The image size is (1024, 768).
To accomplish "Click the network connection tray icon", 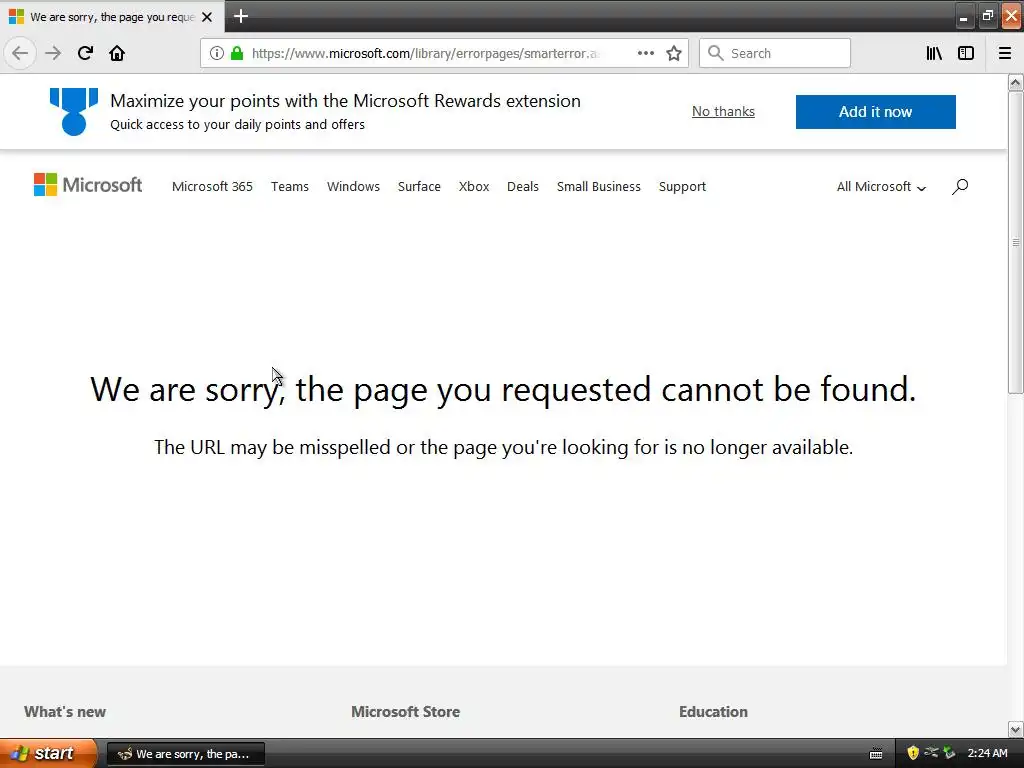I will (x=931, y=752).
